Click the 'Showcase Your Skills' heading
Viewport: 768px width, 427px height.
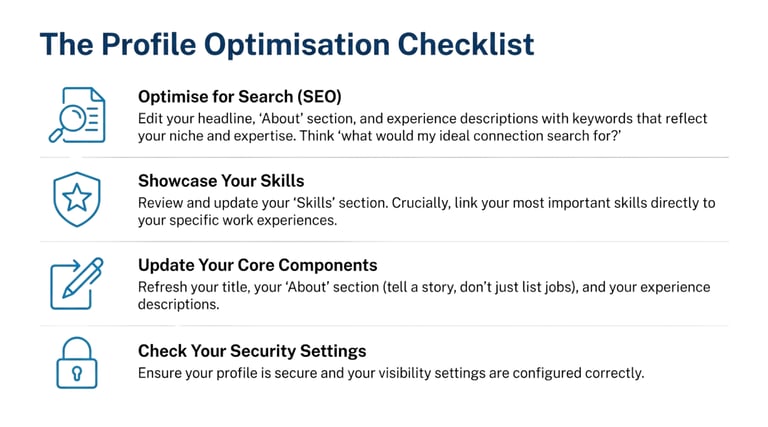pos(221,181)
